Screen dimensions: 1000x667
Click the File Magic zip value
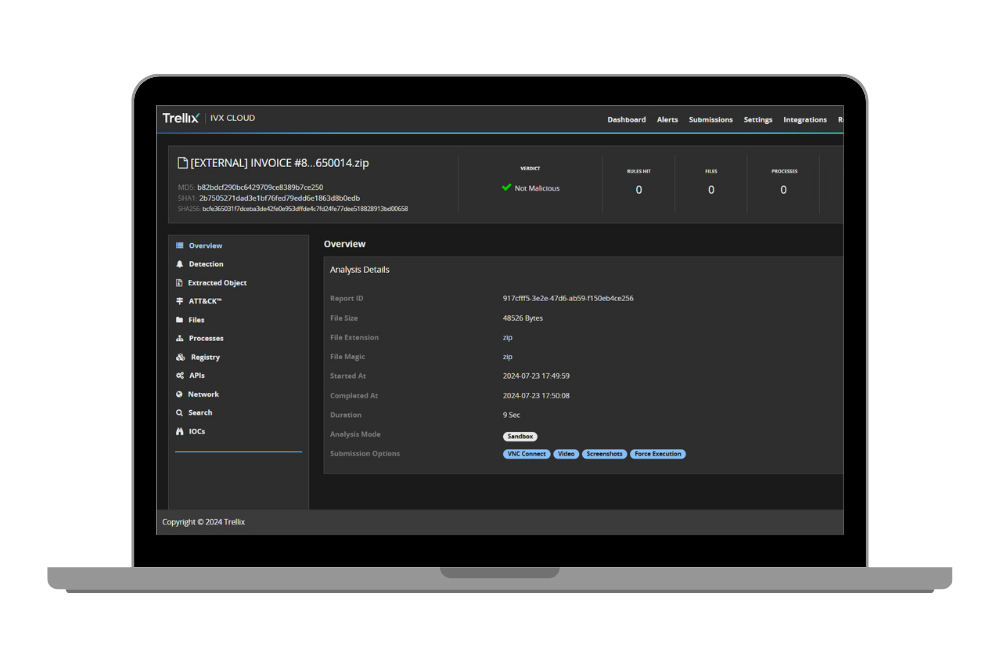[x=508, y=357]
